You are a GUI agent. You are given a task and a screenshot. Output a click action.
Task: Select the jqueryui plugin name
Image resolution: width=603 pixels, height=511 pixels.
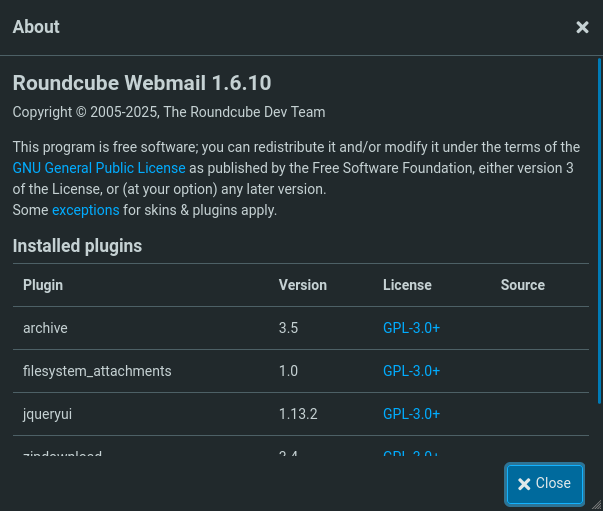[x=46, y=414]
